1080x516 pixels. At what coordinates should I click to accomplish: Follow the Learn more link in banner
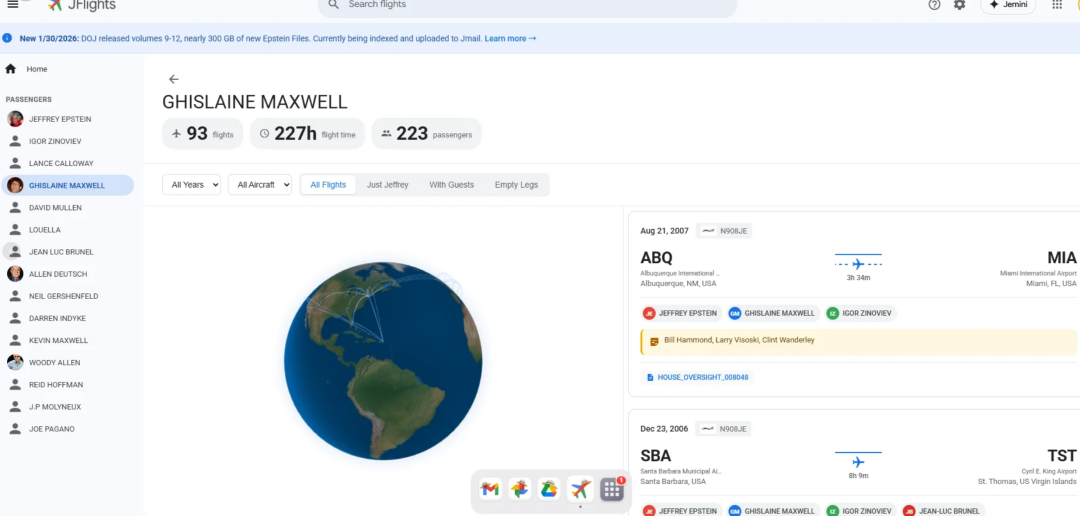tap(510, 39)
